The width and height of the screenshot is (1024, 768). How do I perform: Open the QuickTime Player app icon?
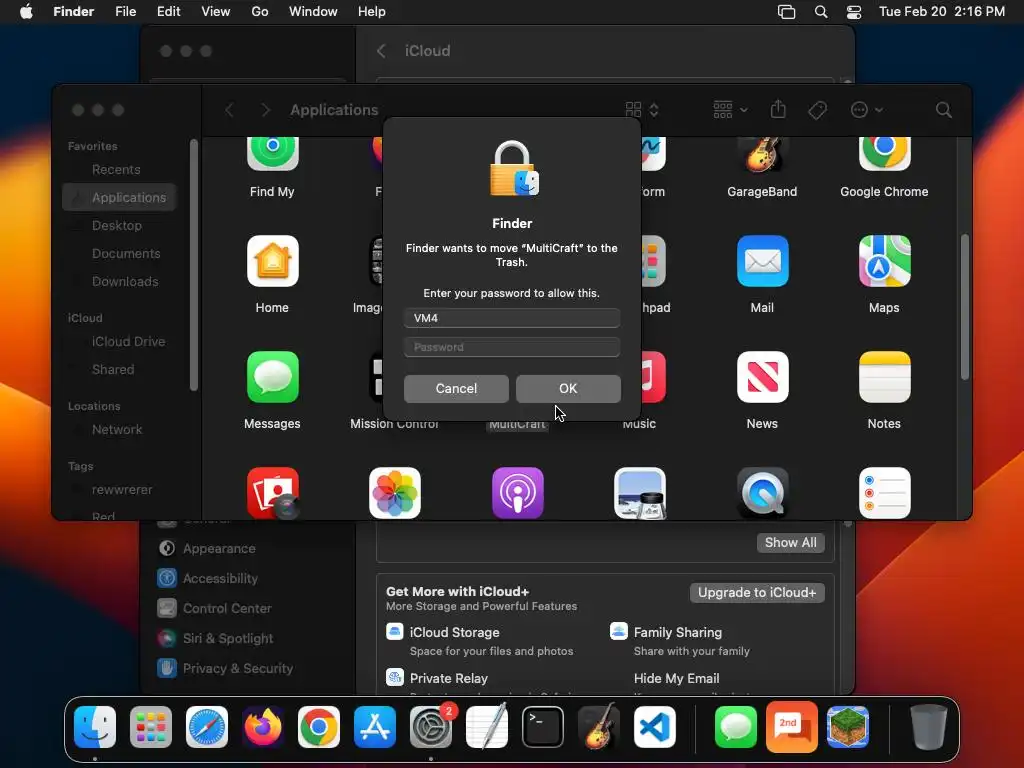coord(762,493)
